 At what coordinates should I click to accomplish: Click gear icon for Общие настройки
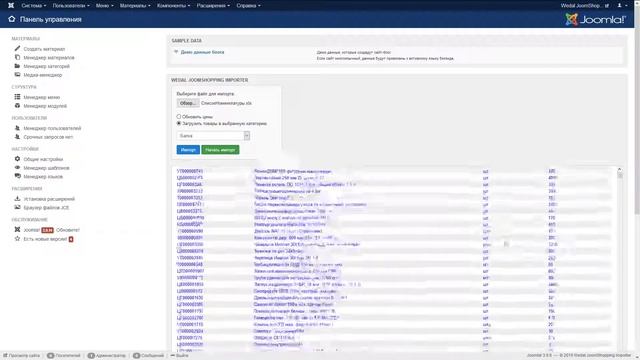pos(17,159)
